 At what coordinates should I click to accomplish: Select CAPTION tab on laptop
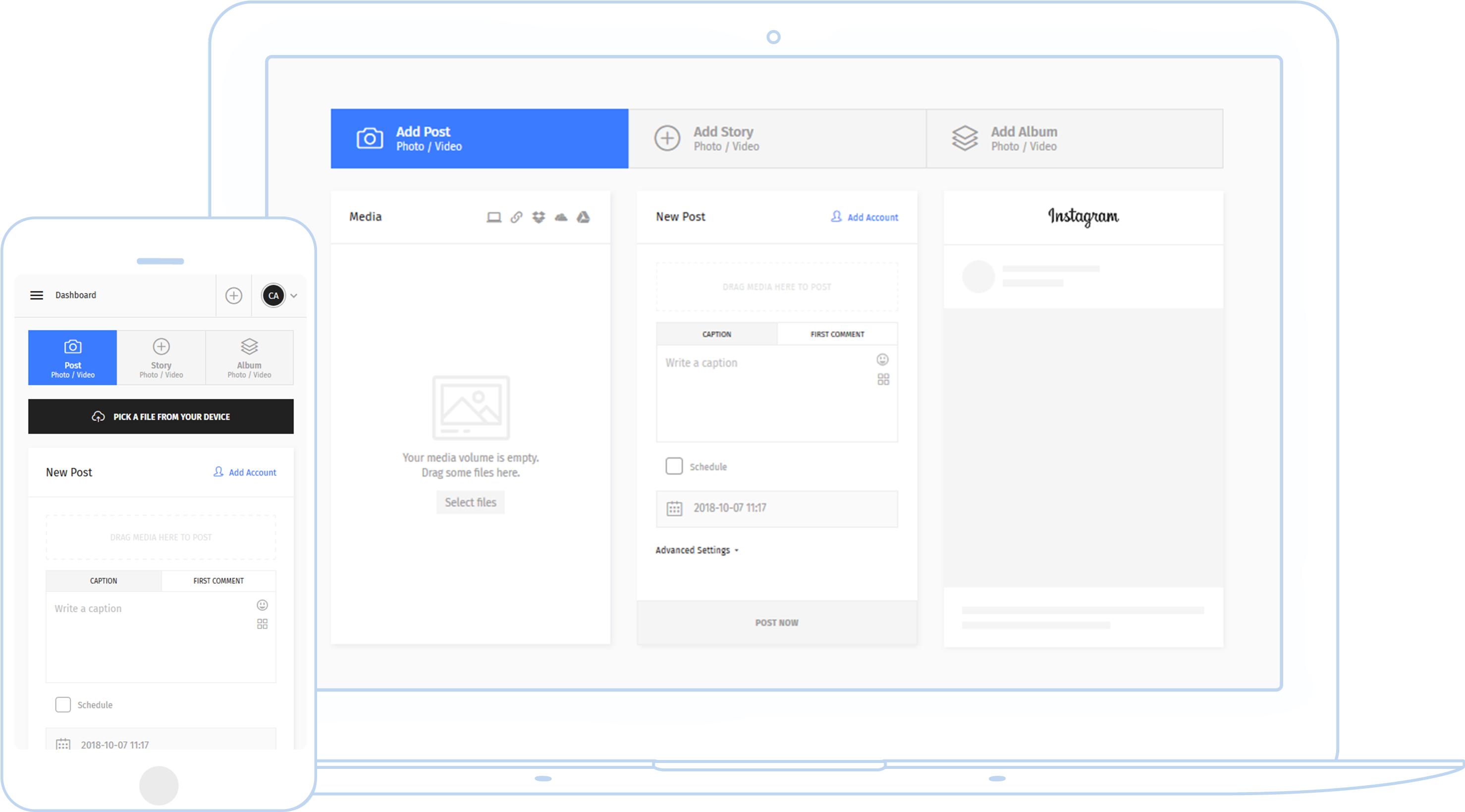click(716, 334)
